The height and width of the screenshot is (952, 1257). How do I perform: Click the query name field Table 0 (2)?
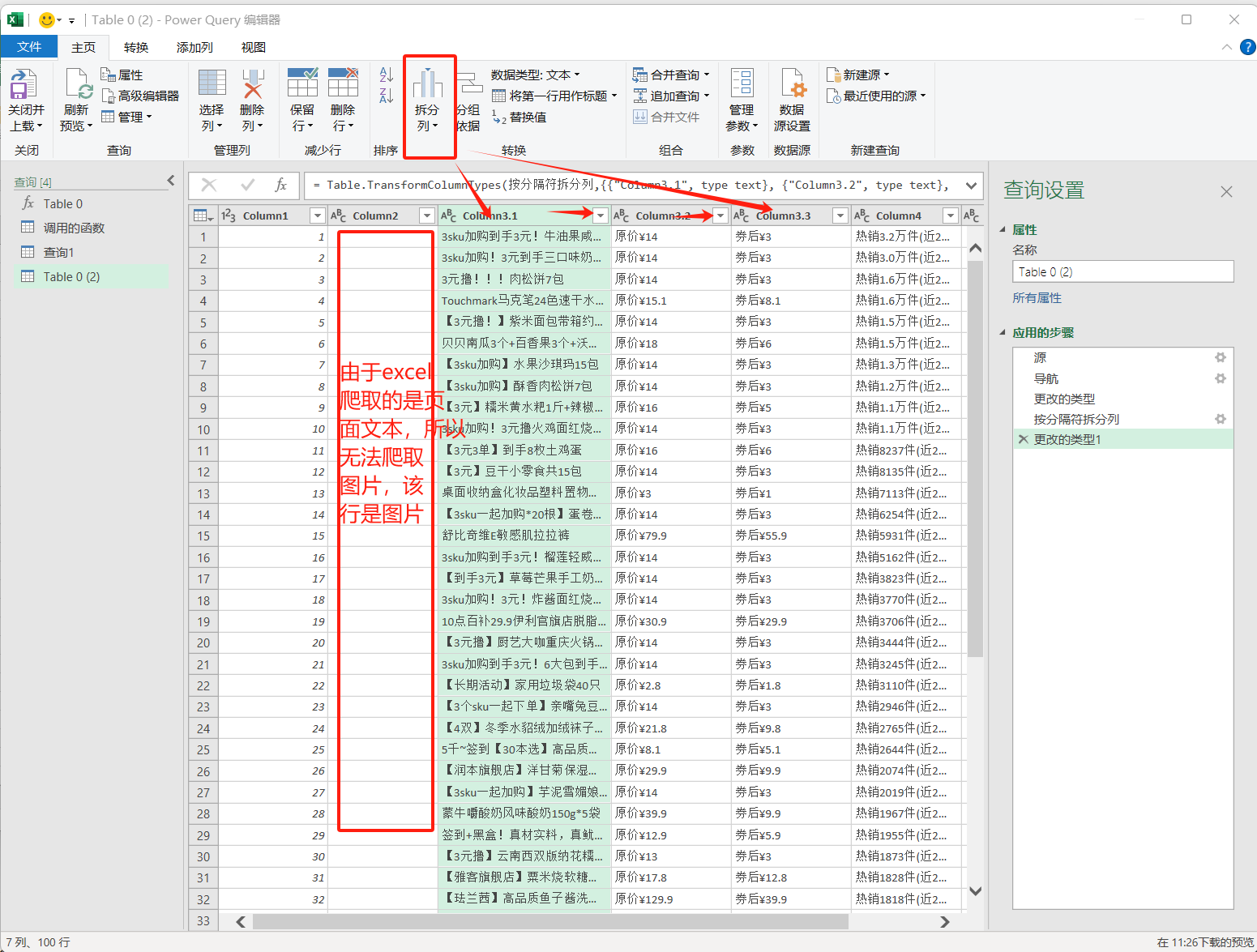[1122, 271]
